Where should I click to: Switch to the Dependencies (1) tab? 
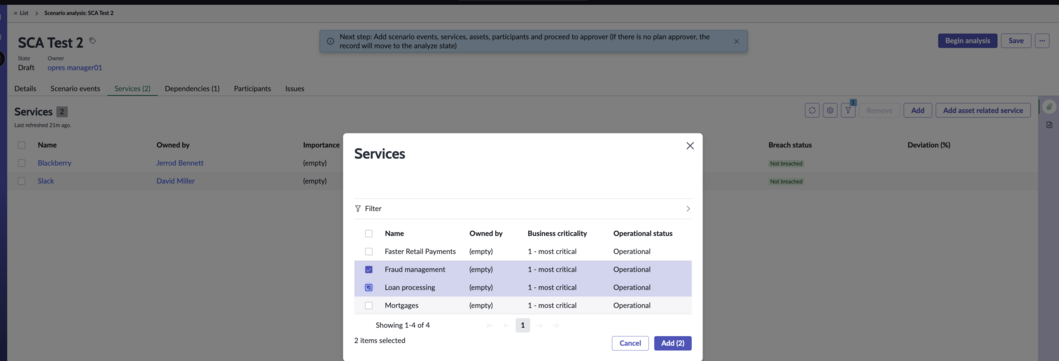[x=192, y=88]
